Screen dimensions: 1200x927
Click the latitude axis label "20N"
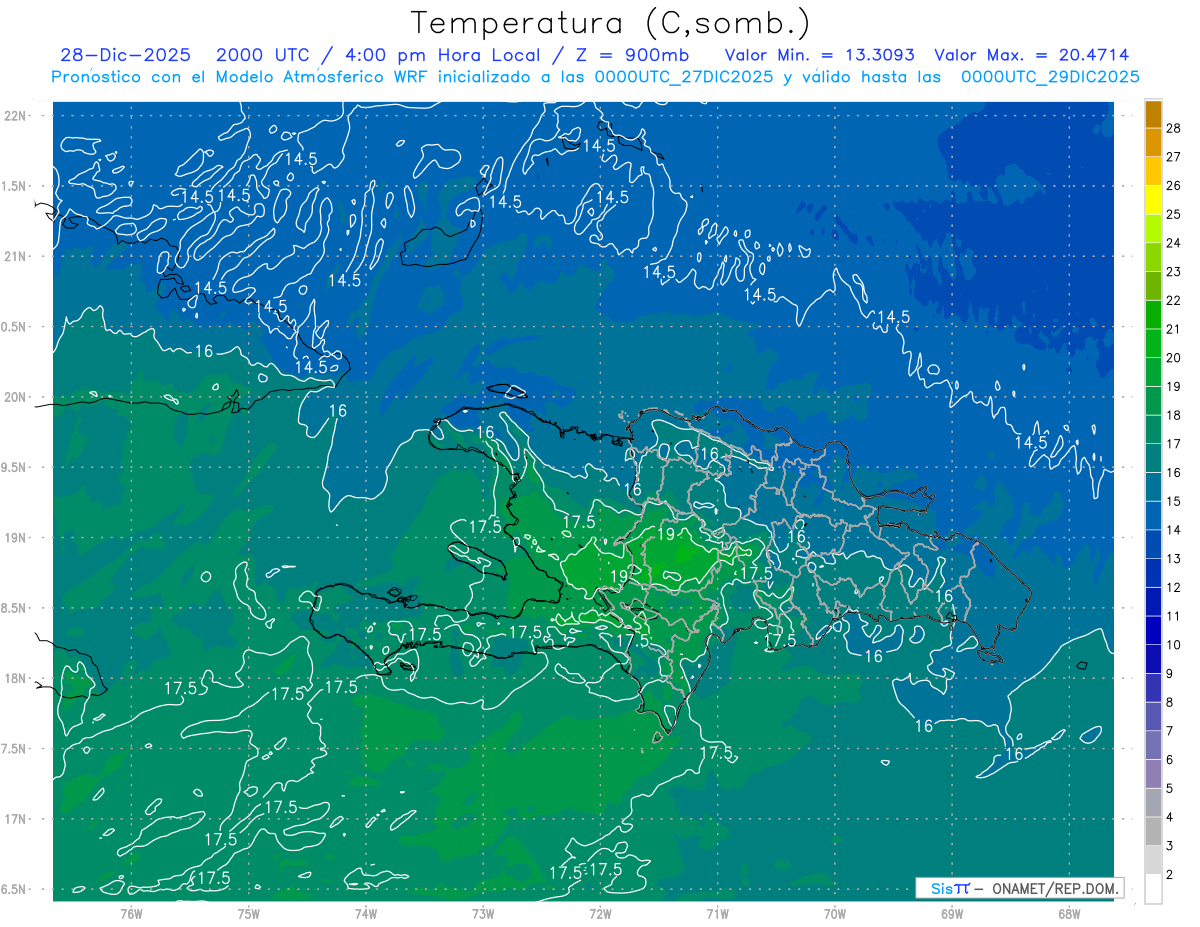click(16, 397)
